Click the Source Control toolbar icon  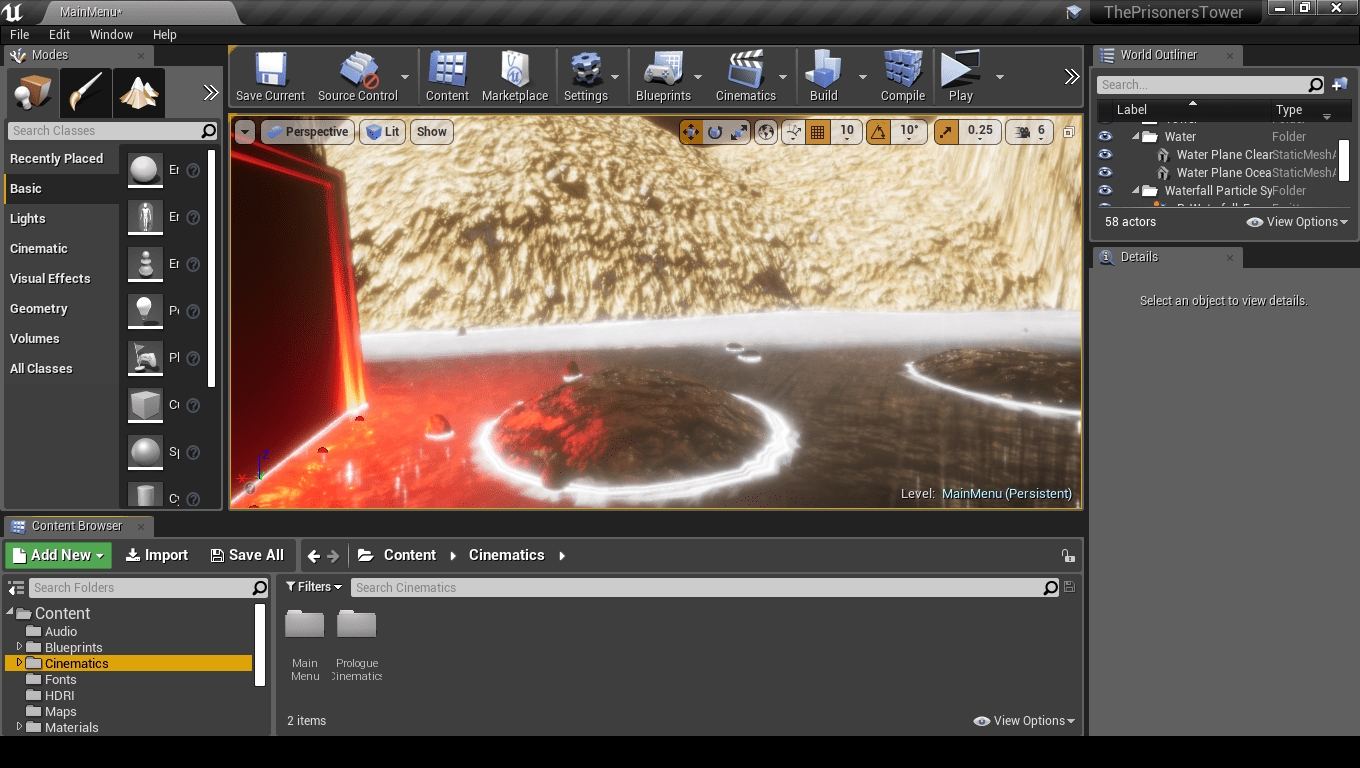point(358,77)
